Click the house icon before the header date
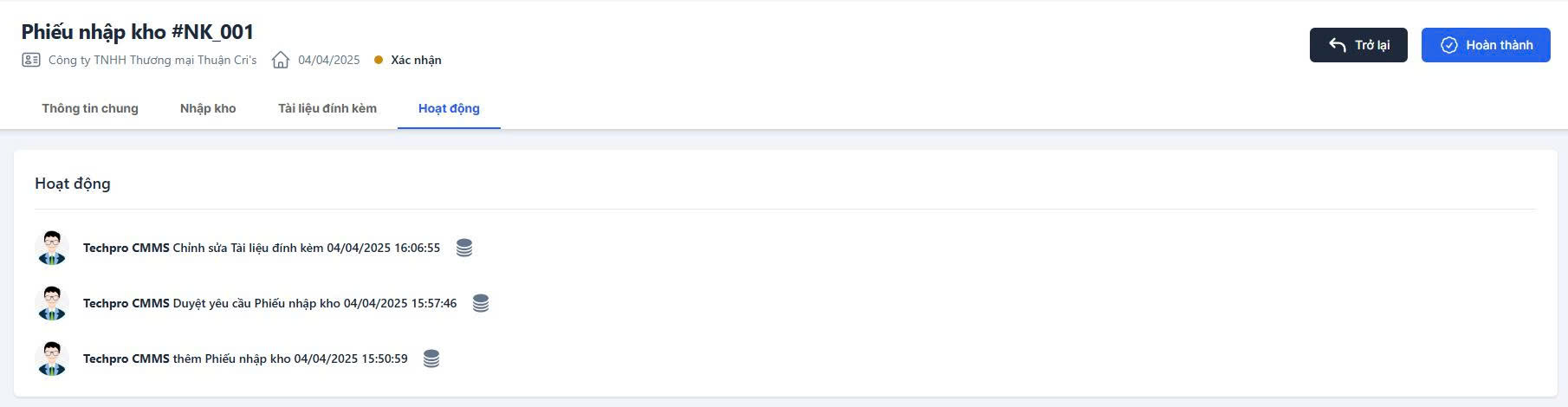Viewport: 1568px width, 407px height. click(281, 61)
